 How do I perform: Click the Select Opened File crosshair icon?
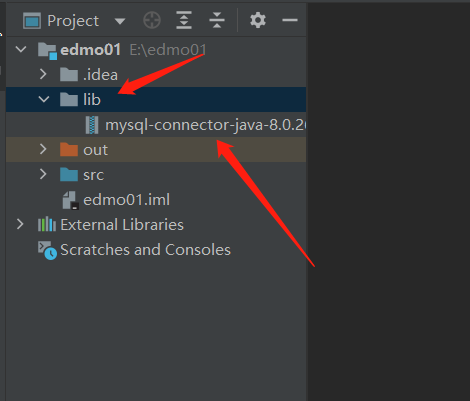(x=152, y=20)
